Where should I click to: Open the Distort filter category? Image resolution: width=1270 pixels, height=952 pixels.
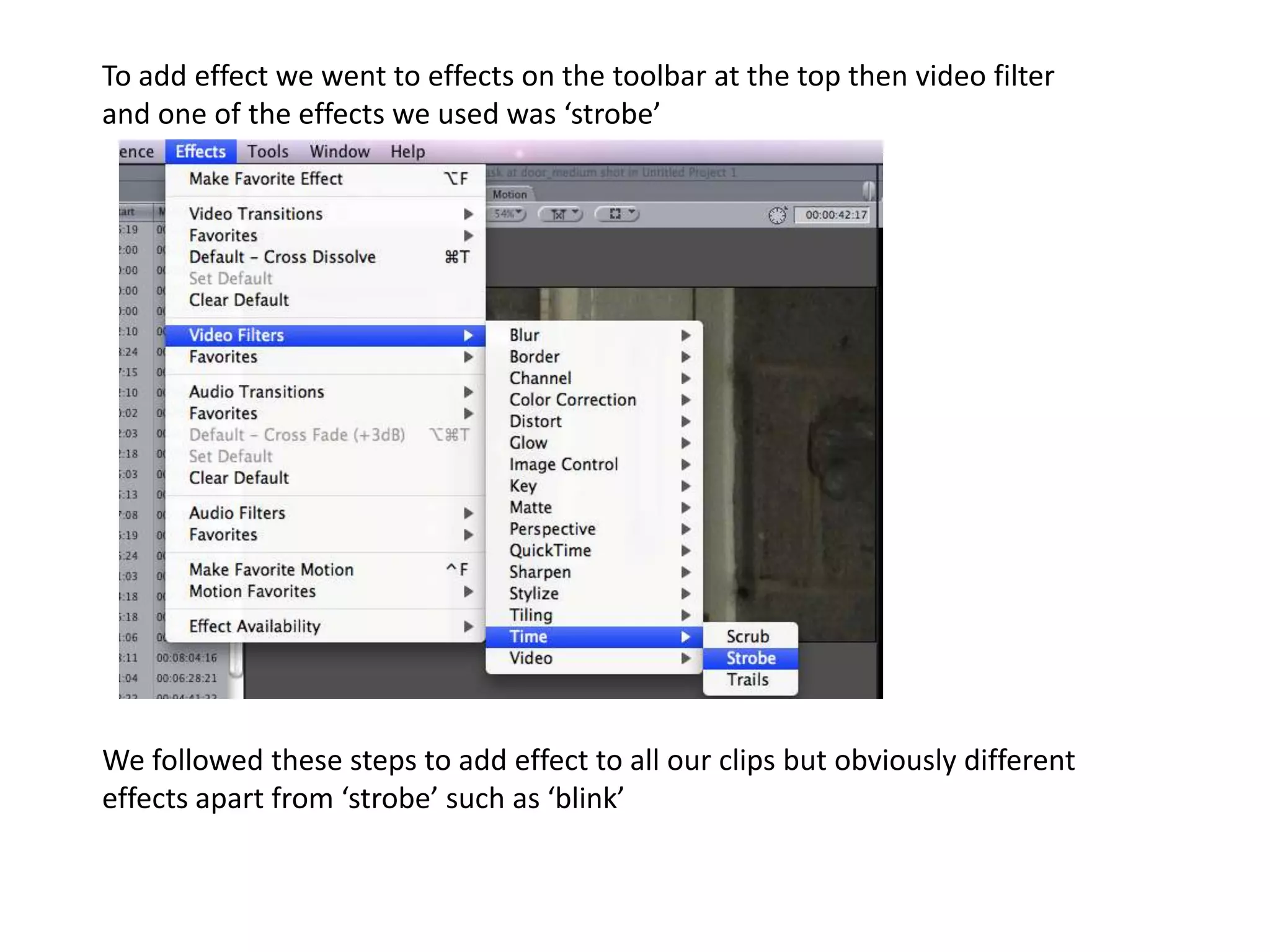click(594, 421)
